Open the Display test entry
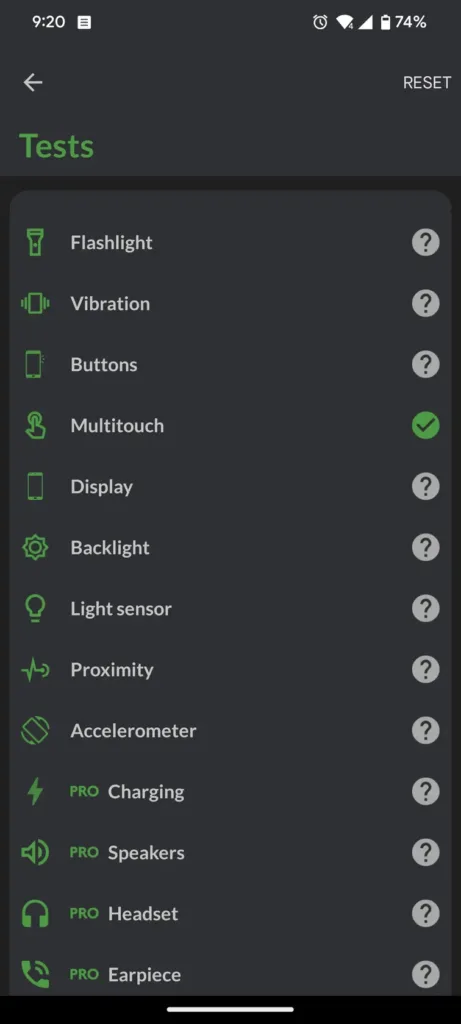This screenshot has height=1024, width=461. tap(230, 487)
